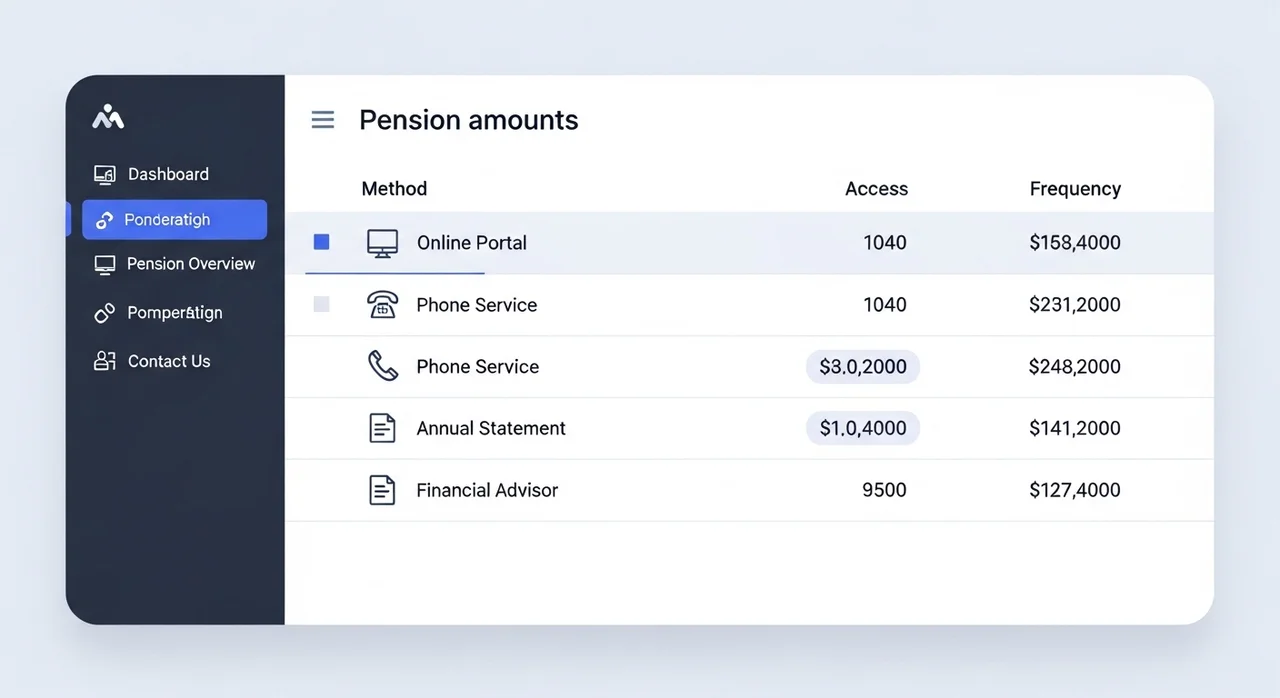Sort by the Frequency column header
This screenshot has height=698, width=1280.
coord(1075,189)
